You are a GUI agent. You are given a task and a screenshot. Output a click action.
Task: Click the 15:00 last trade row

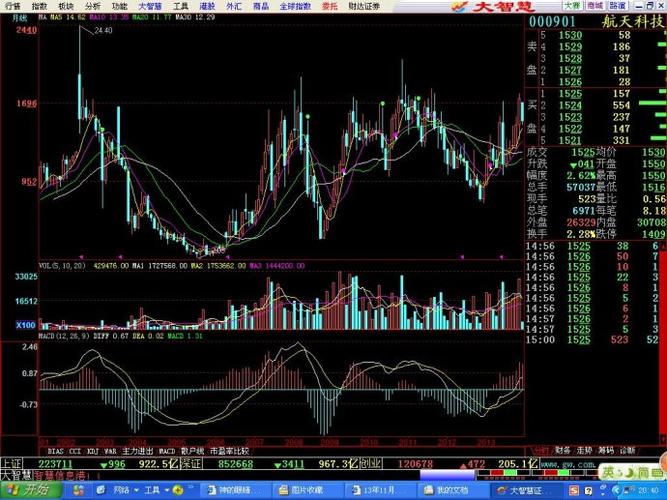pyautogui.click(x=592, y=340)
